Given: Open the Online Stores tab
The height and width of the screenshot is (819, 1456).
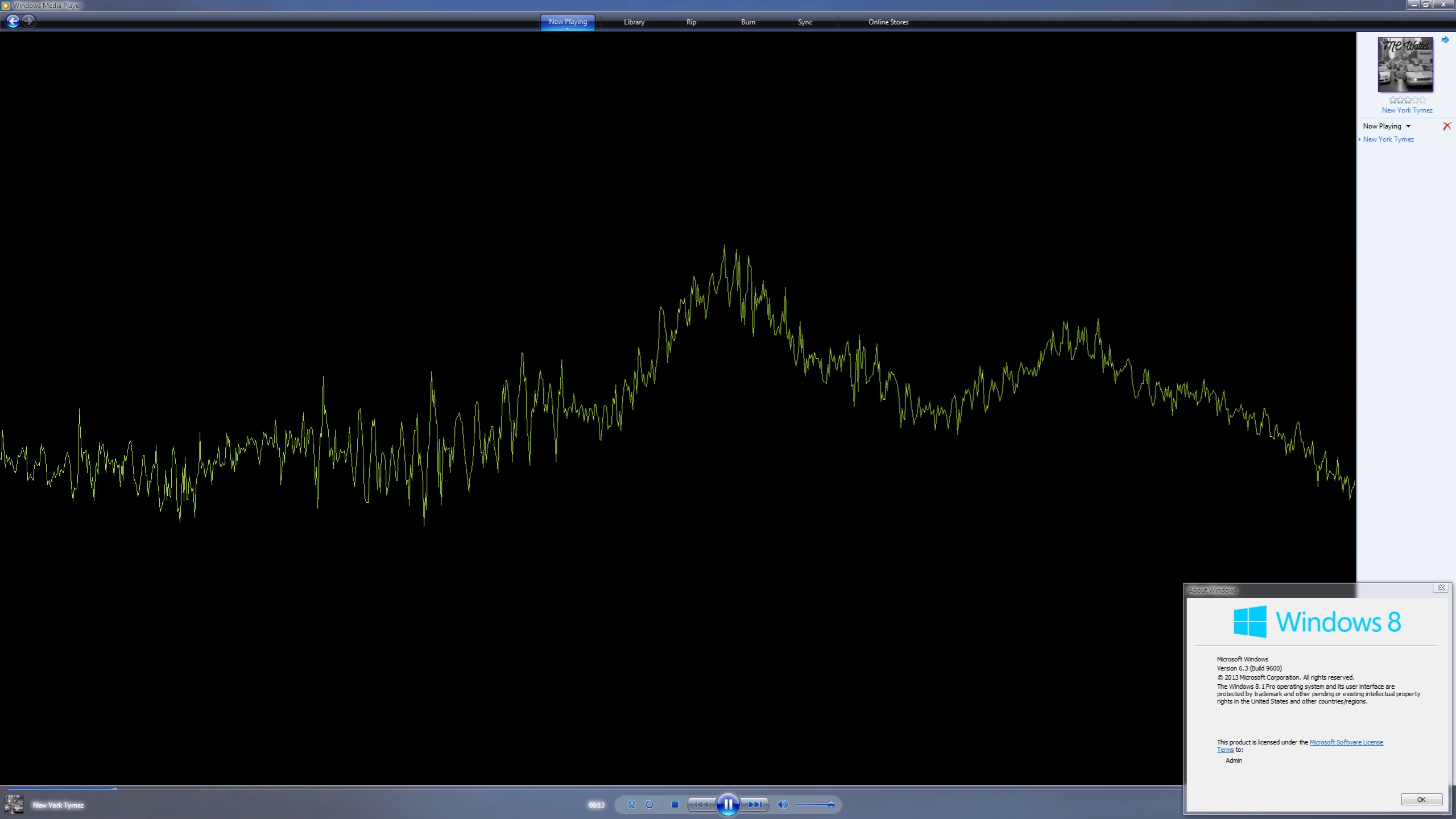Looking at the screenshot, I should point(888,22).
